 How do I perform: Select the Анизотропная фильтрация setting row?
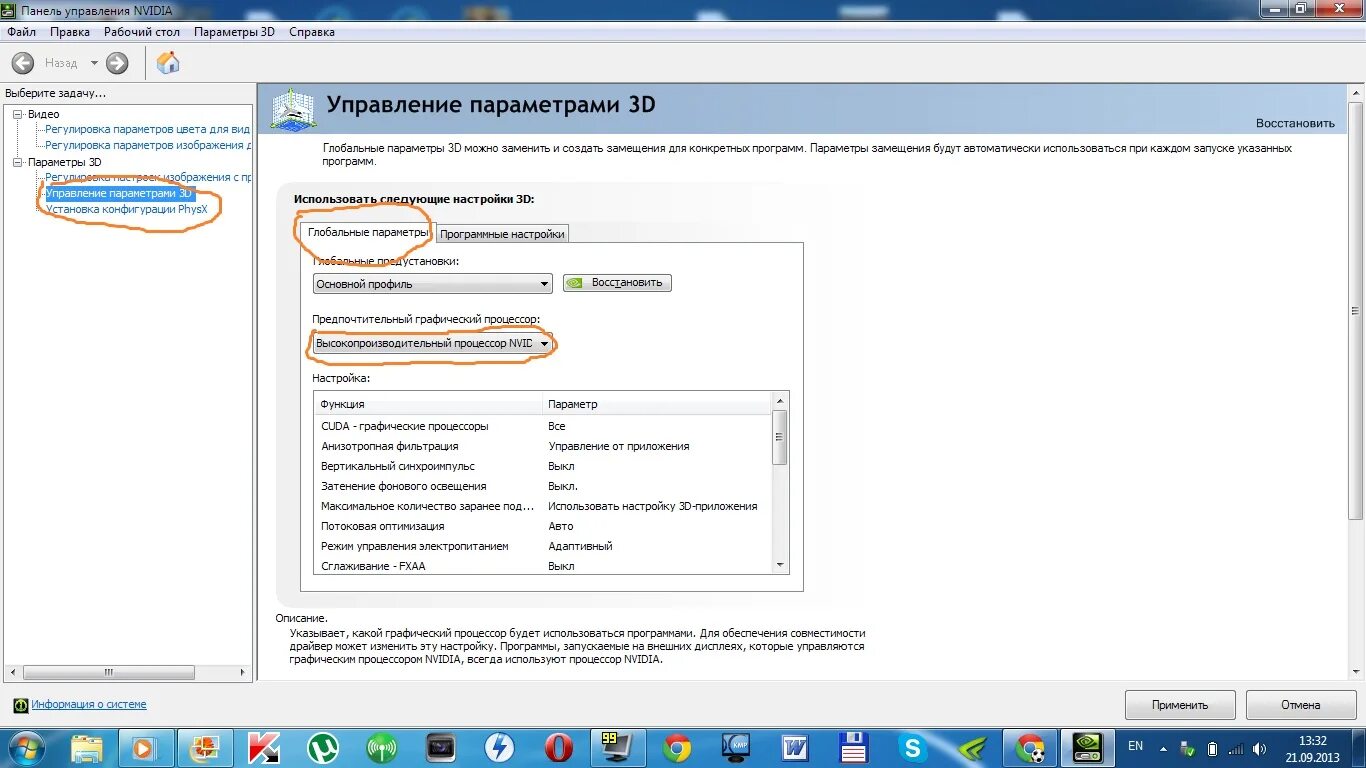543,446
